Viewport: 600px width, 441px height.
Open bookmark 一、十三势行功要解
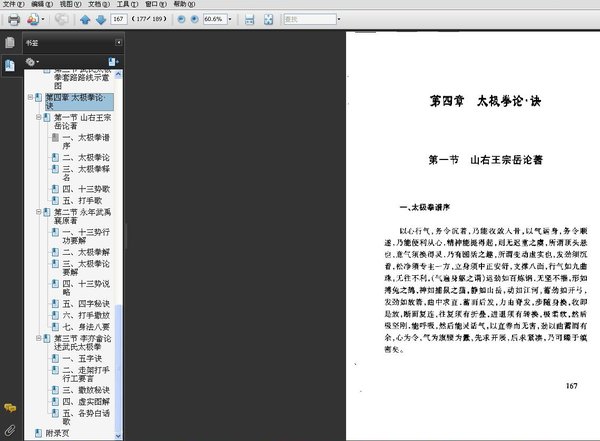(x=86, y=236)
